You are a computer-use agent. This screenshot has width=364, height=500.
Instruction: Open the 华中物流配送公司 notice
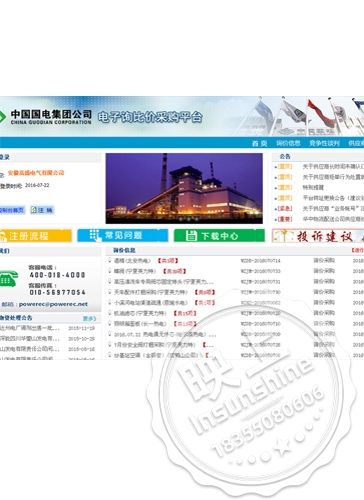pos(333,219)
